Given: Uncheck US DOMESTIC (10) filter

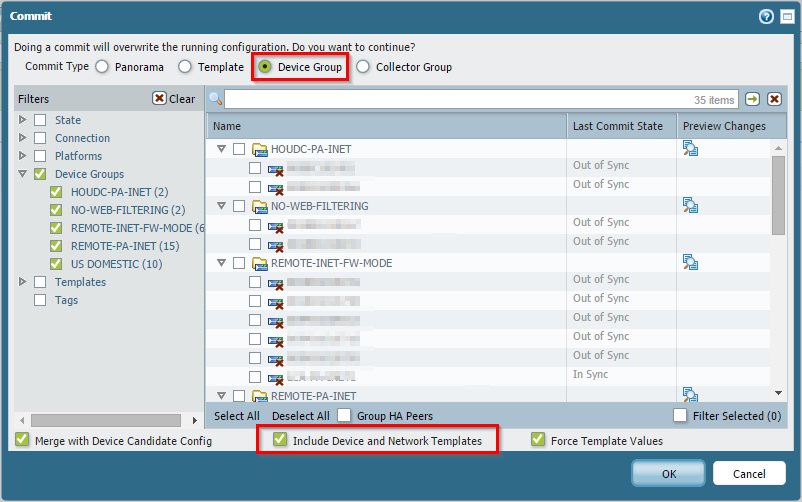Looking at the screenshot, I should tap(56, 264).
